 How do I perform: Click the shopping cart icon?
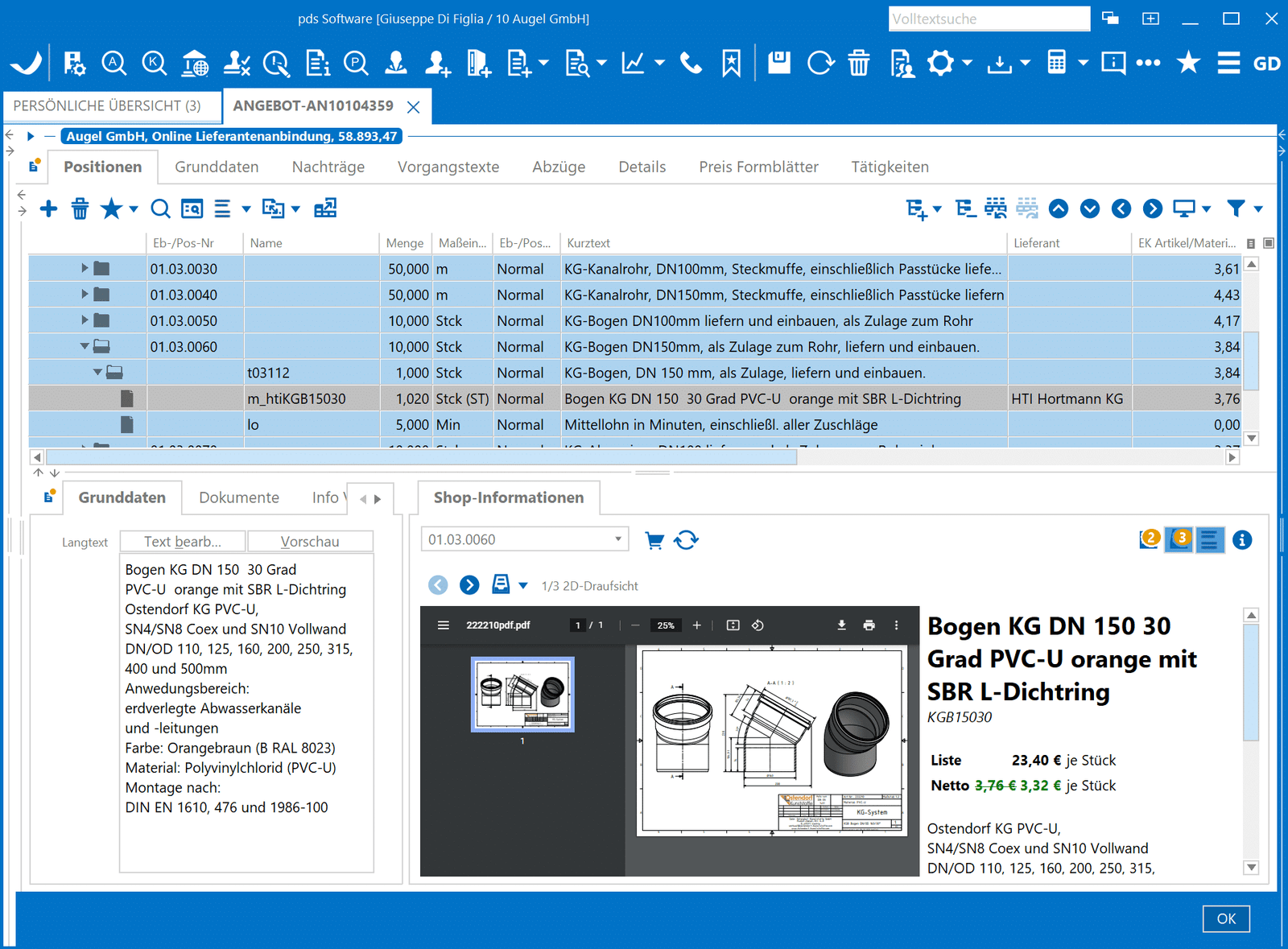[654, 541]
